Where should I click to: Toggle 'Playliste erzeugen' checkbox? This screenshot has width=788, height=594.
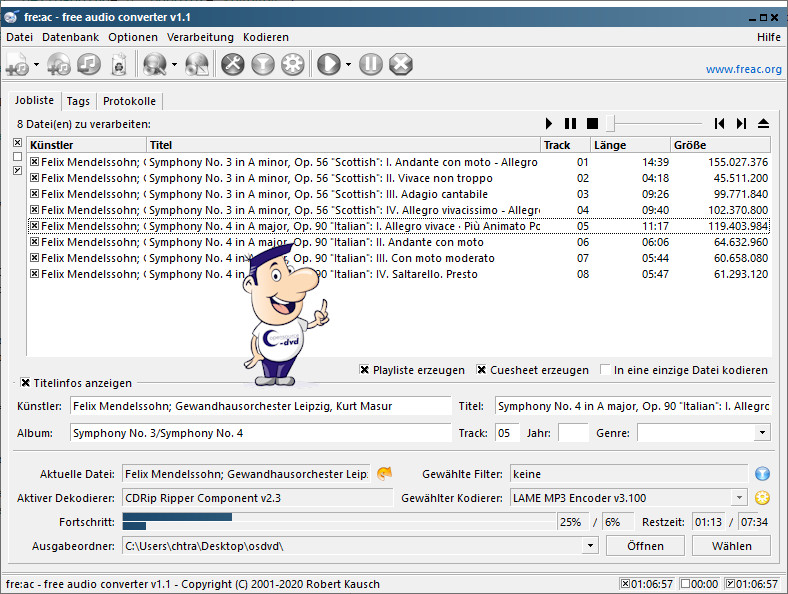click(365, 370)
